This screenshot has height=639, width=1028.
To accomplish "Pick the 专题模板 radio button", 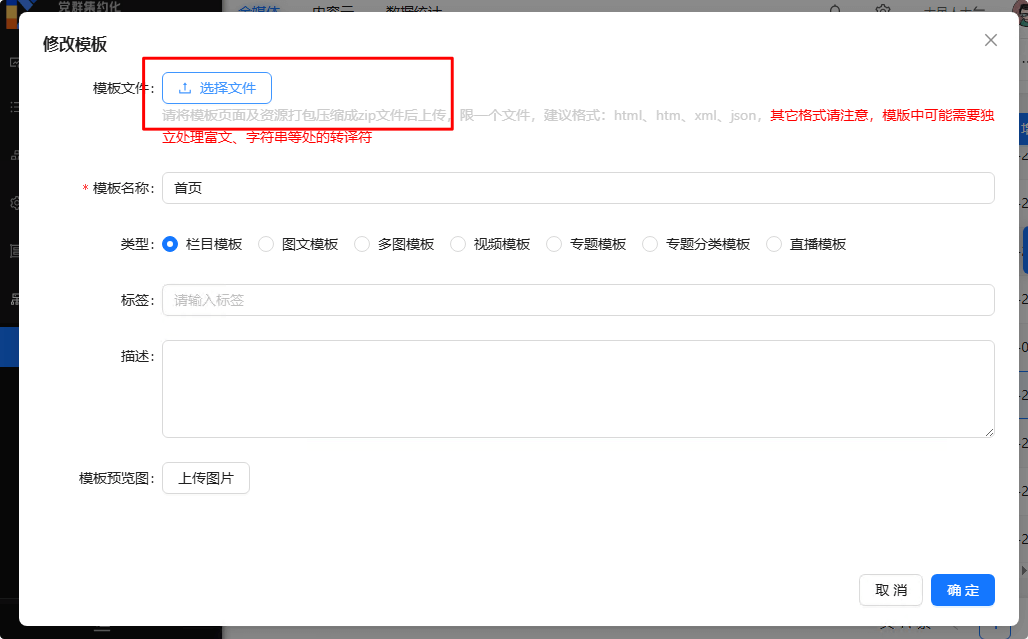I will 554,244.
